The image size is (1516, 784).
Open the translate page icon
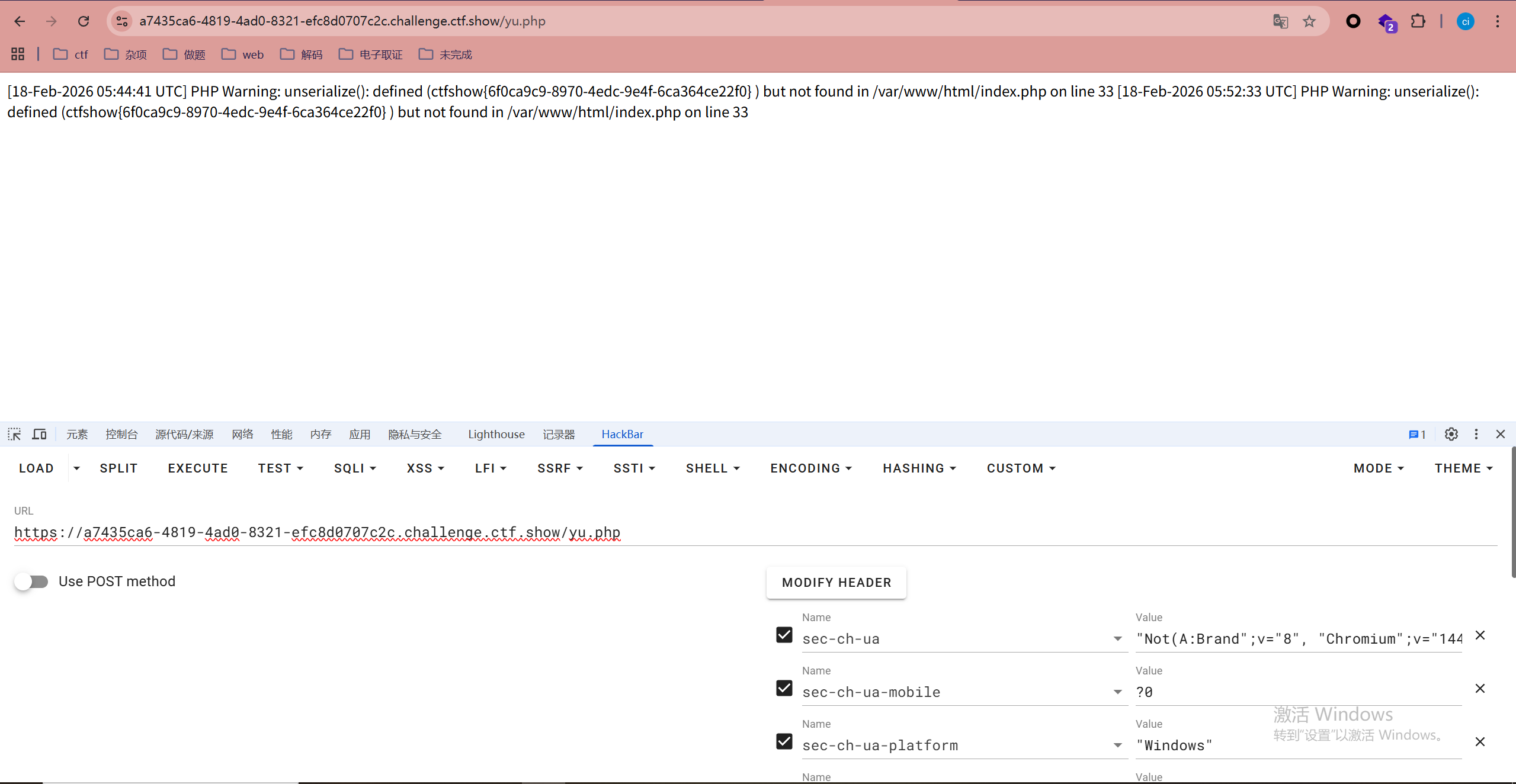click(1280, 21)
